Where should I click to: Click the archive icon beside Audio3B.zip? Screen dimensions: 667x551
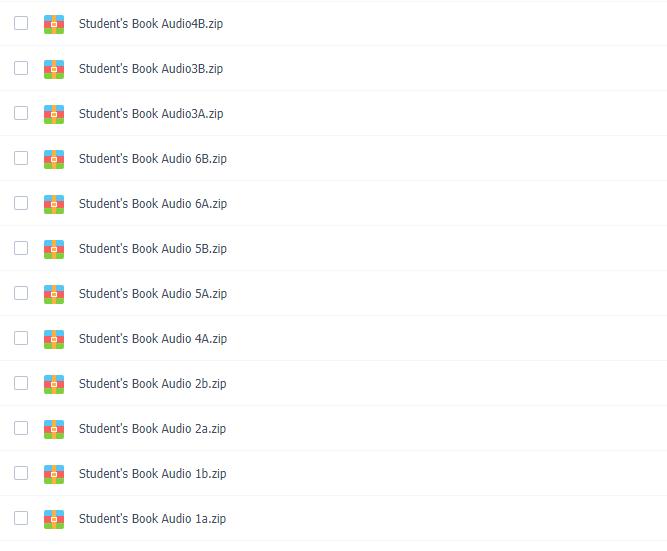pos(54,69)
